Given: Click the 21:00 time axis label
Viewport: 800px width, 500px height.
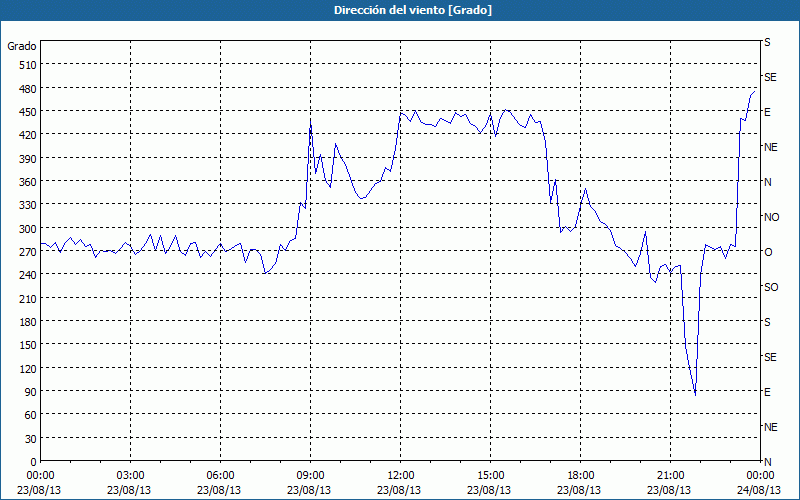Looking at the screenshot, I should click(670, 476).
